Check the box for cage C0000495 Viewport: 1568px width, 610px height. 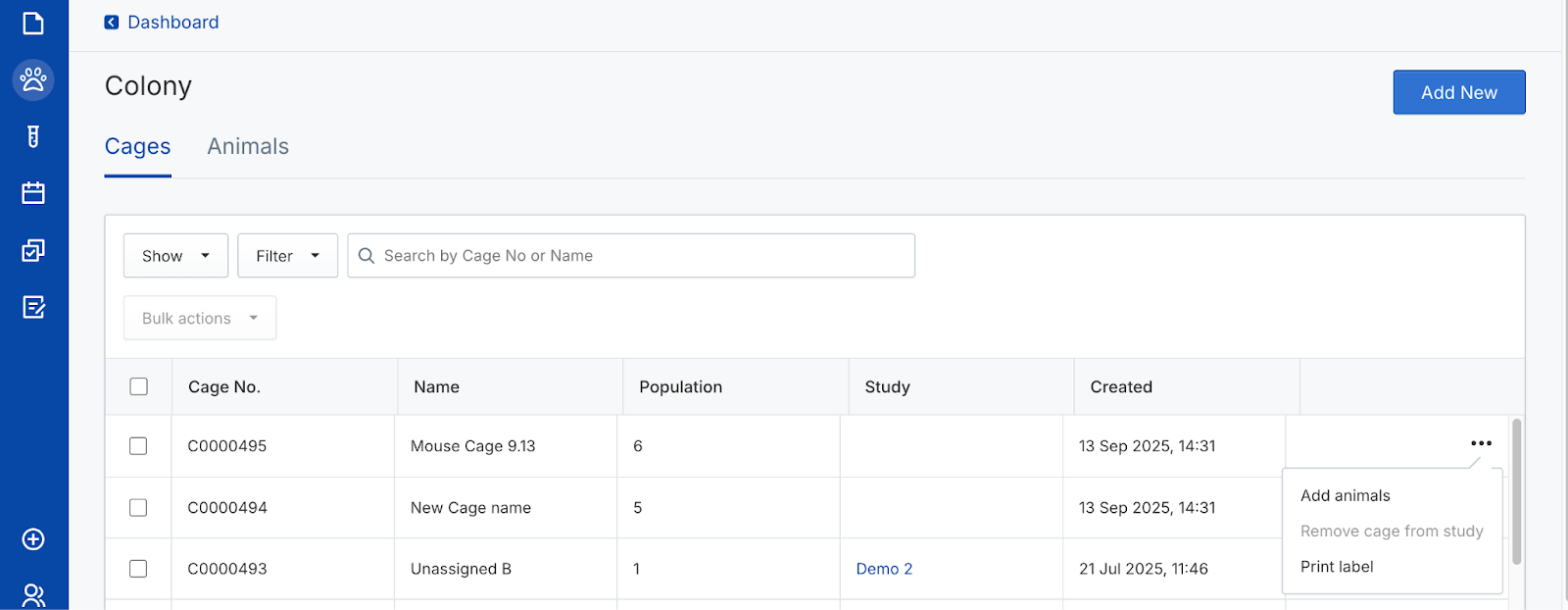(x=138, y=446)
